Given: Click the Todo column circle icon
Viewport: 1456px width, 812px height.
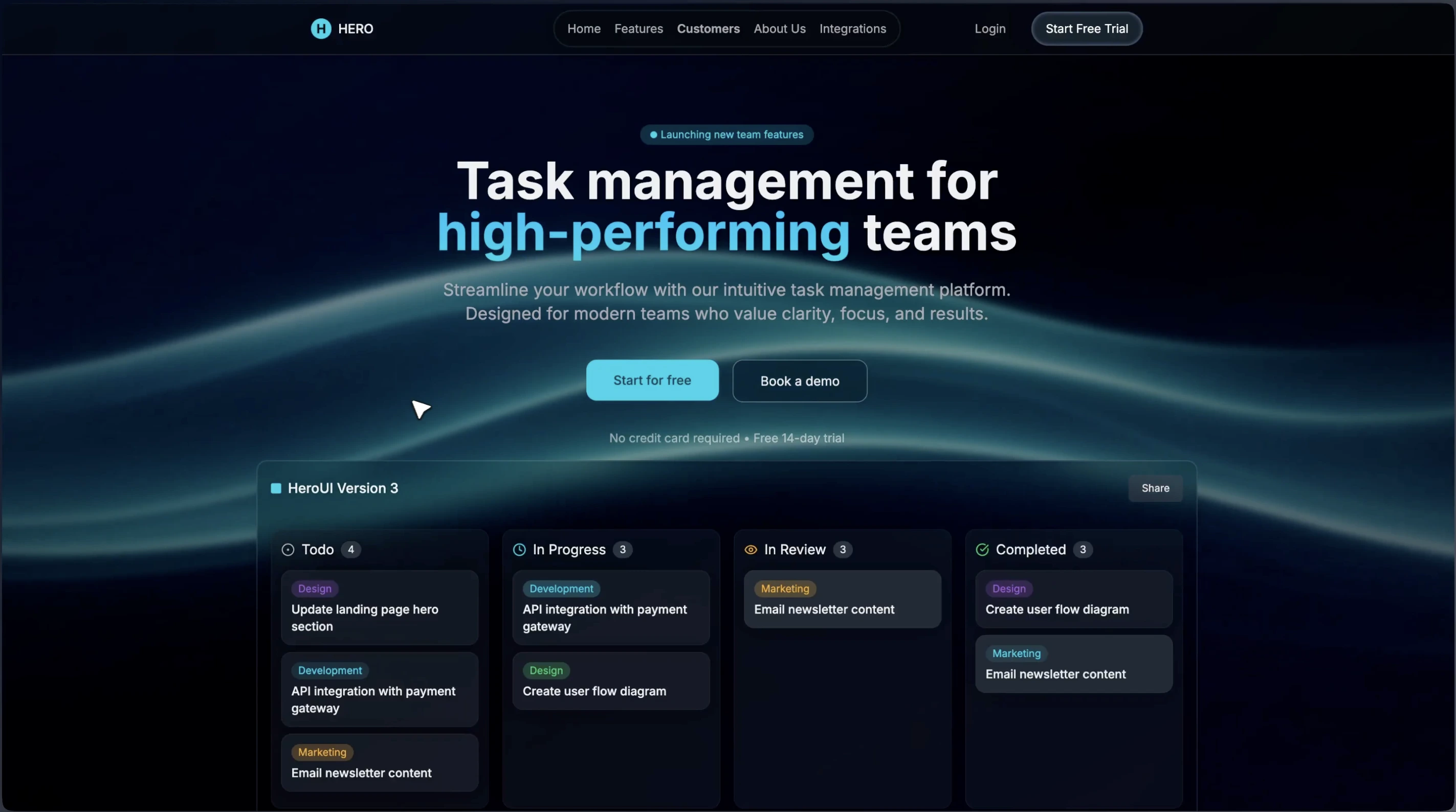Looking at the screenshot, I should coord(288,550).
